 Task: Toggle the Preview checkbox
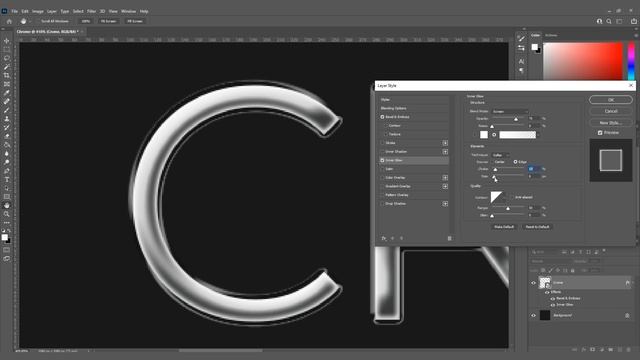(600, 133)
